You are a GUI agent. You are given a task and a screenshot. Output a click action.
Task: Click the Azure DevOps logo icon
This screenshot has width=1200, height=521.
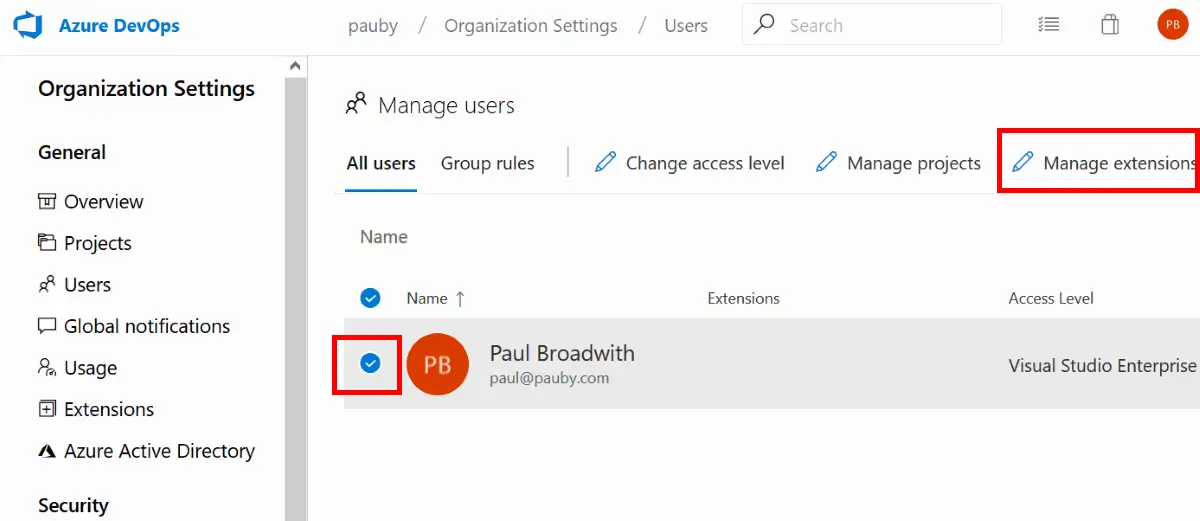tap(27, 26)
